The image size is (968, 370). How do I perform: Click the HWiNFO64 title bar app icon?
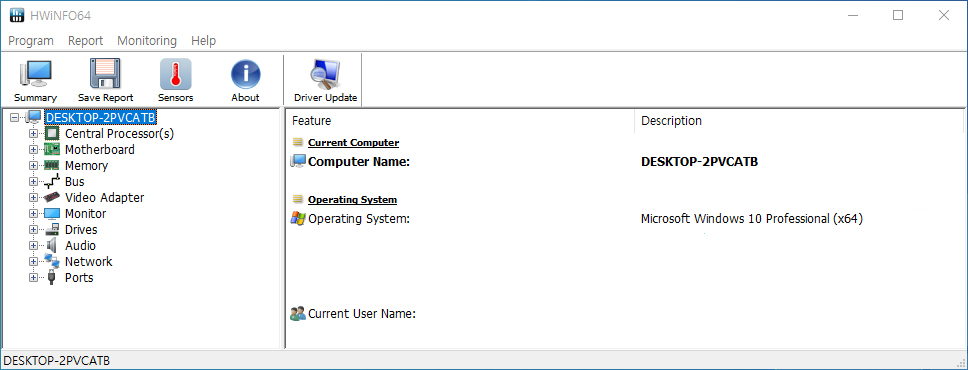tap(17, 15)
